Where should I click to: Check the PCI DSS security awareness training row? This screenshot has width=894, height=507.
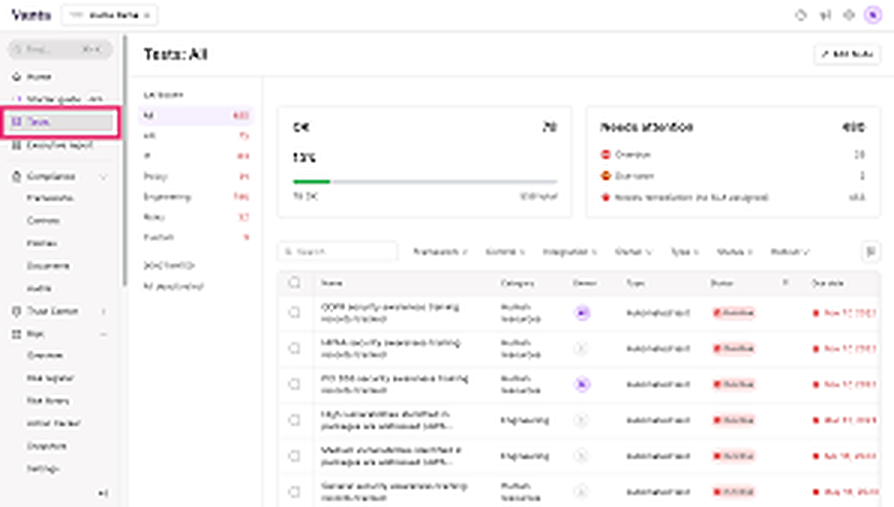(x=294, y=384)
